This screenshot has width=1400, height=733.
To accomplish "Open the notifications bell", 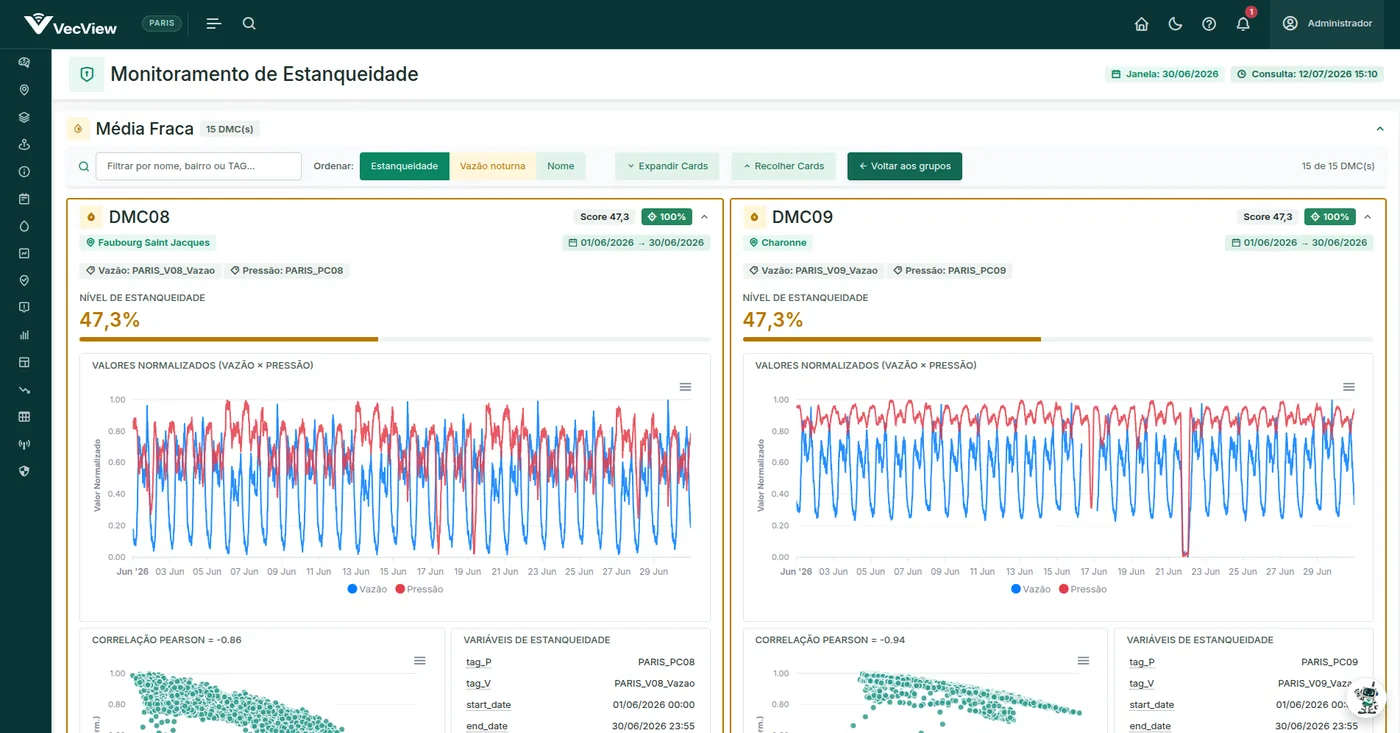I will tap(1243, 24).
